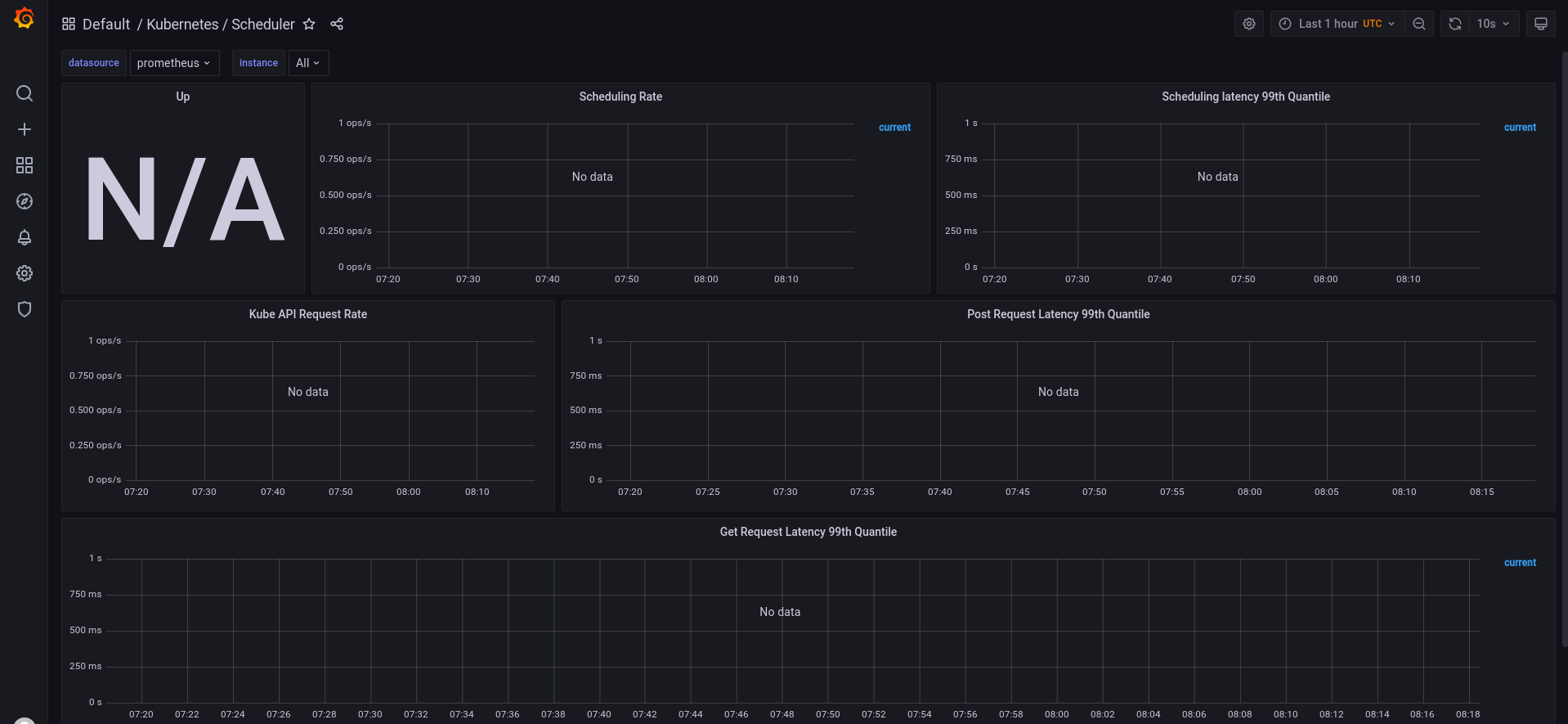Click No data in Scheduling Rate panel
Image resolution: width=1568 pixels, height=724 pixels.
[593, 177]
